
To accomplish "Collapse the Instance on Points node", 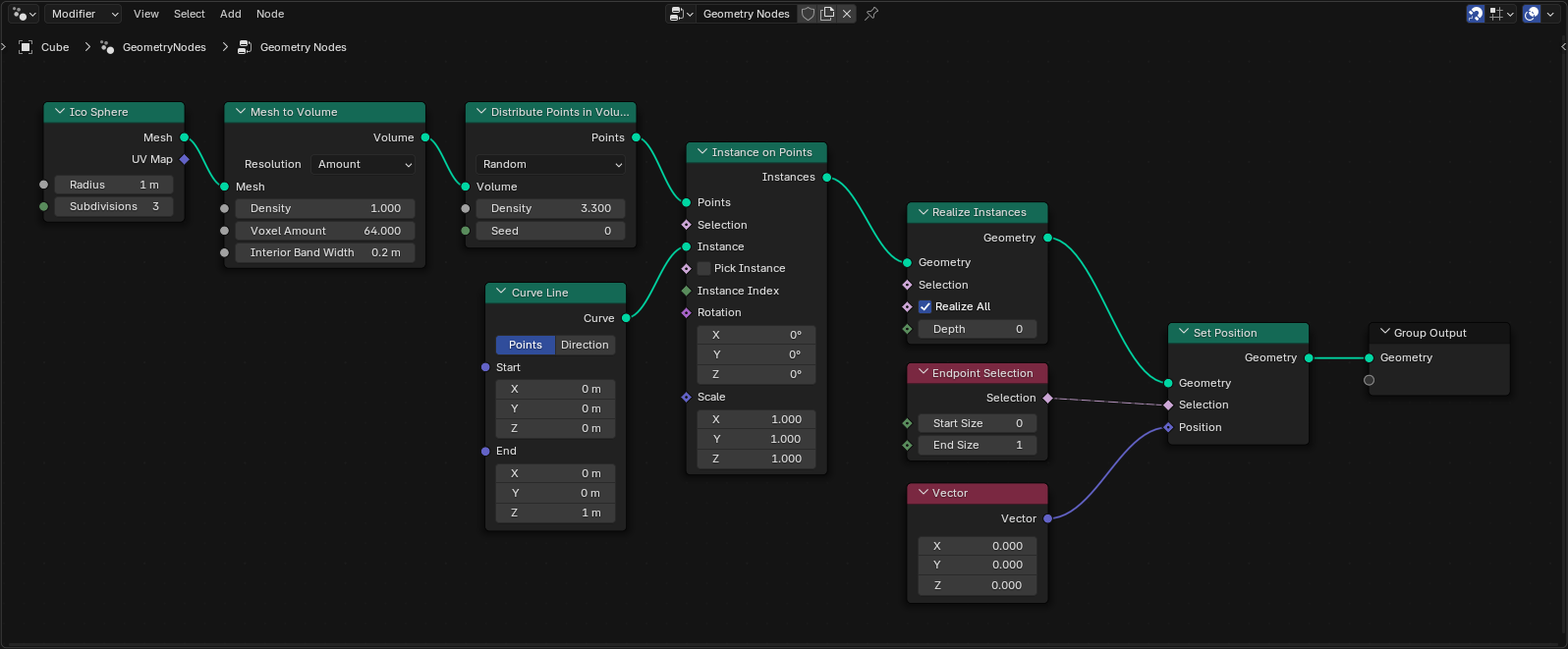I will pyautogui.click(x=701, y=152).
